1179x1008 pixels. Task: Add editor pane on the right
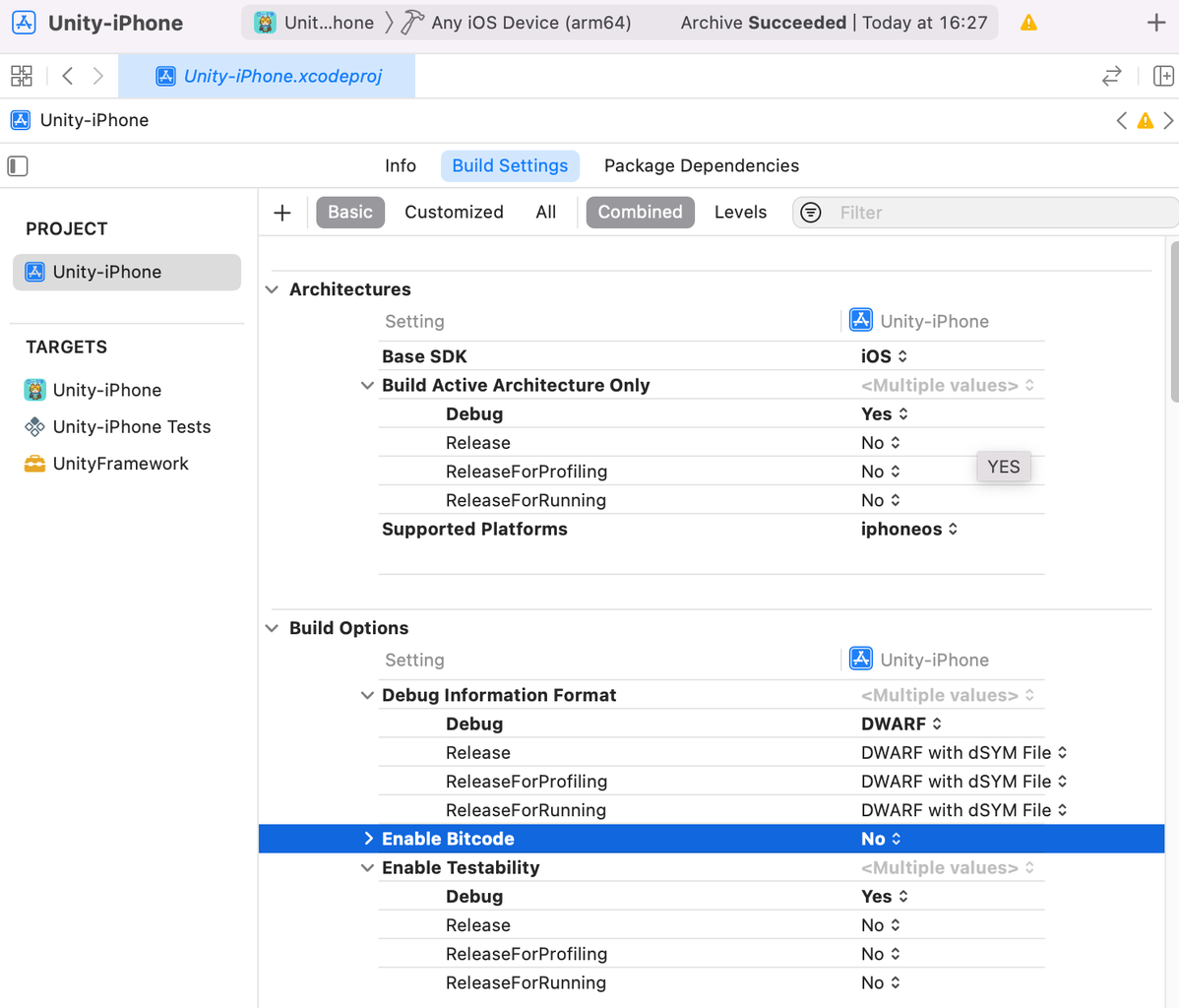(x=1163, y=76)
